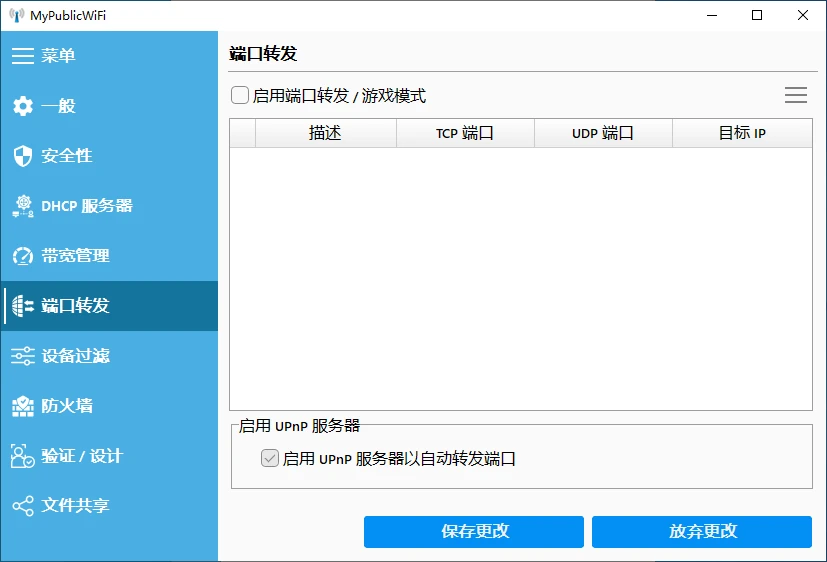Click the MyPublicWiFi title bar app icon
The height and width of the screenshot is (562, 827).
(15, 15)
